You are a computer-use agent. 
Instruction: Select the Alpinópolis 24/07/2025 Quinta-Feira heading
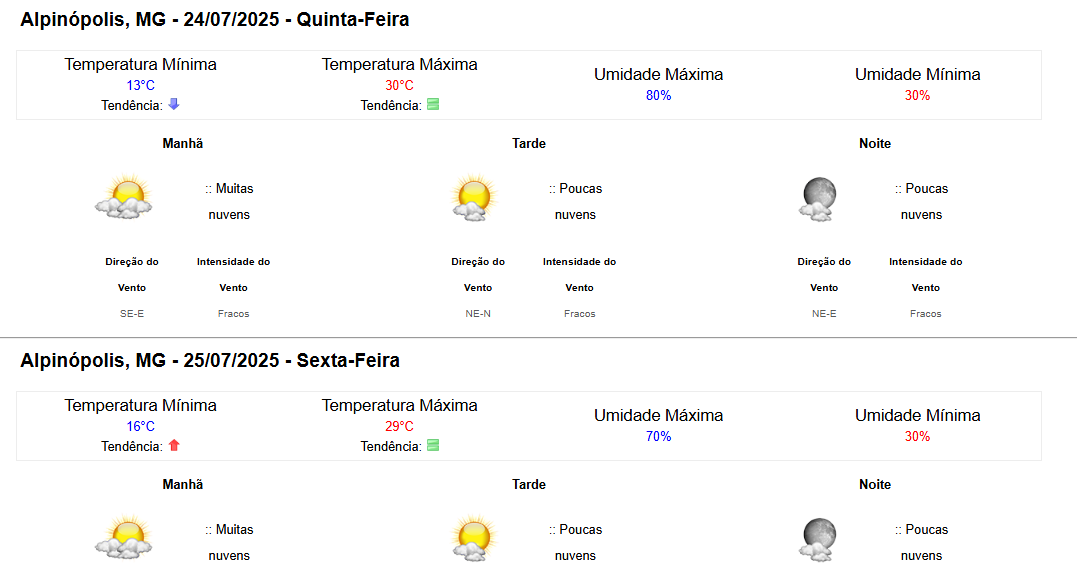pos(215,19)
